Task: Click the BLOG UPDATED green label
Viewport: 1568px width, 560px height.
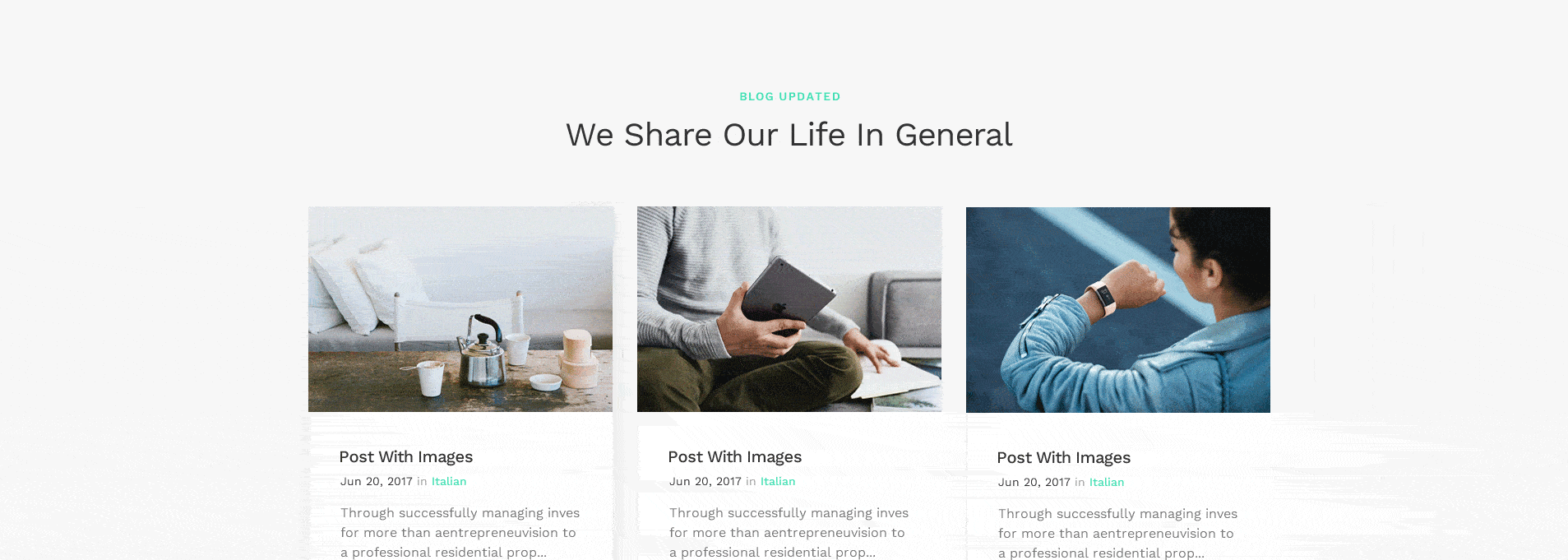Action: 790,96
